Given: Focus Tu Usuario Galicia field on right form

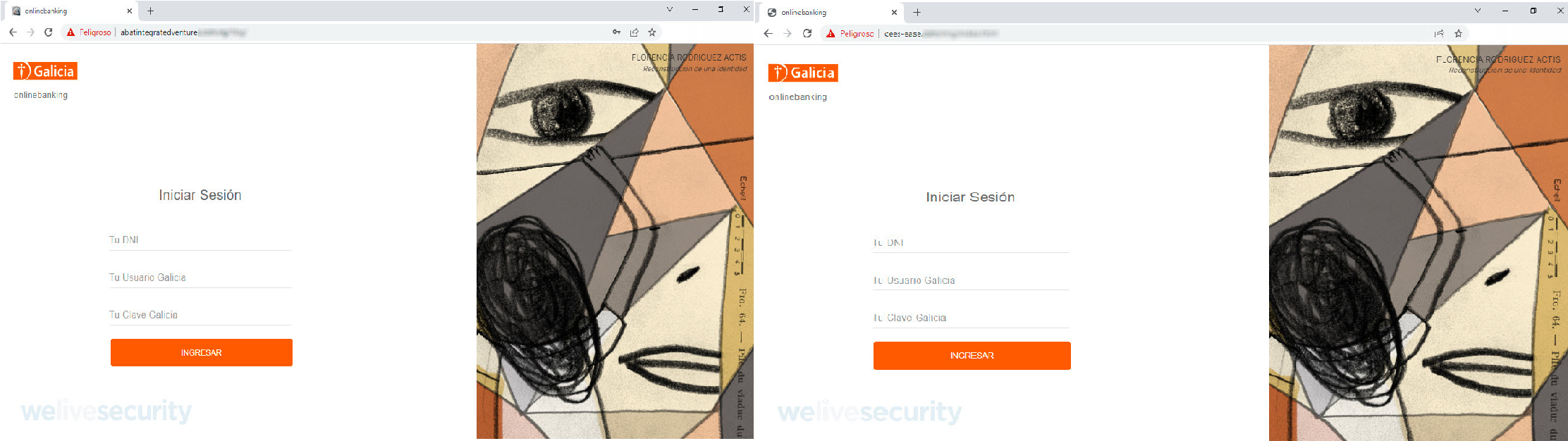Looking at the screenshot, I should tap(972, 280).
